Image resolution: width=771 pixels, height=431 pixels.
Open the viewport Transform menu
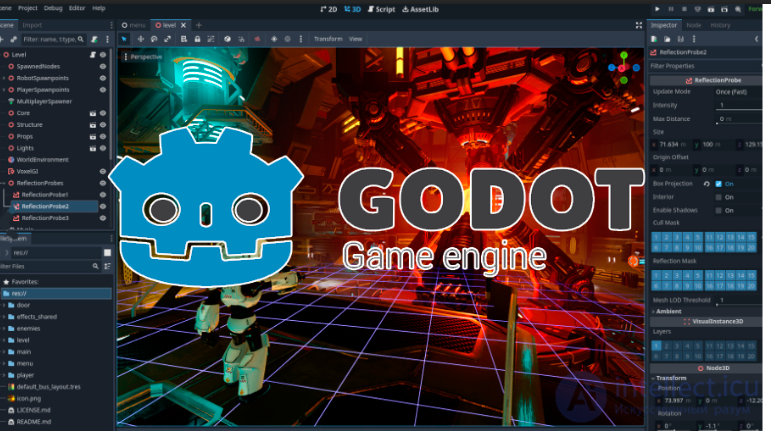pos(328,39)
